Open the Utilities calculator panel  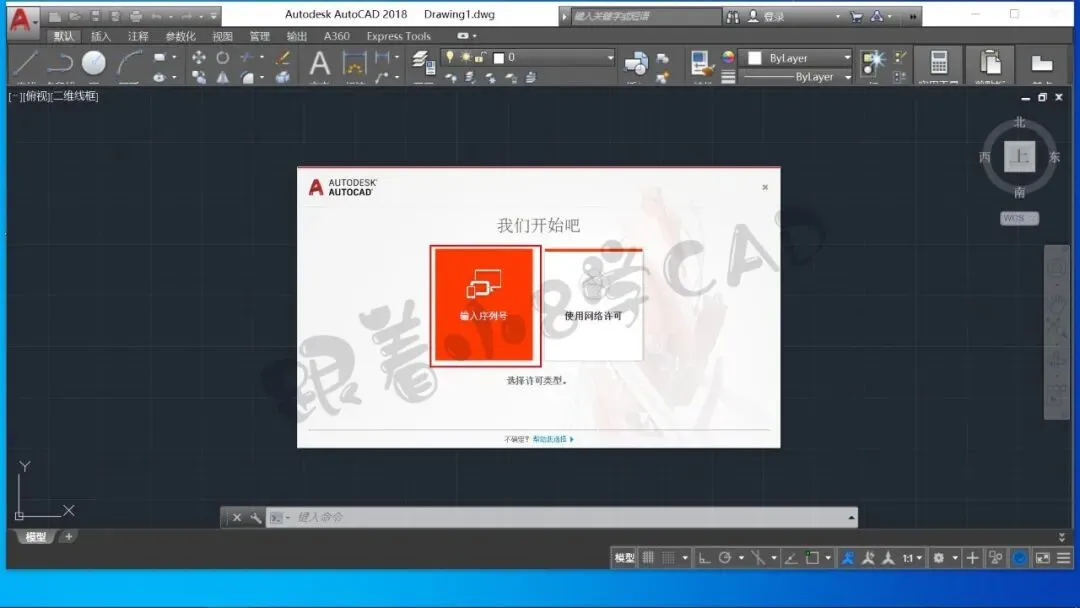pyautogui.click(x=938, y=63)
